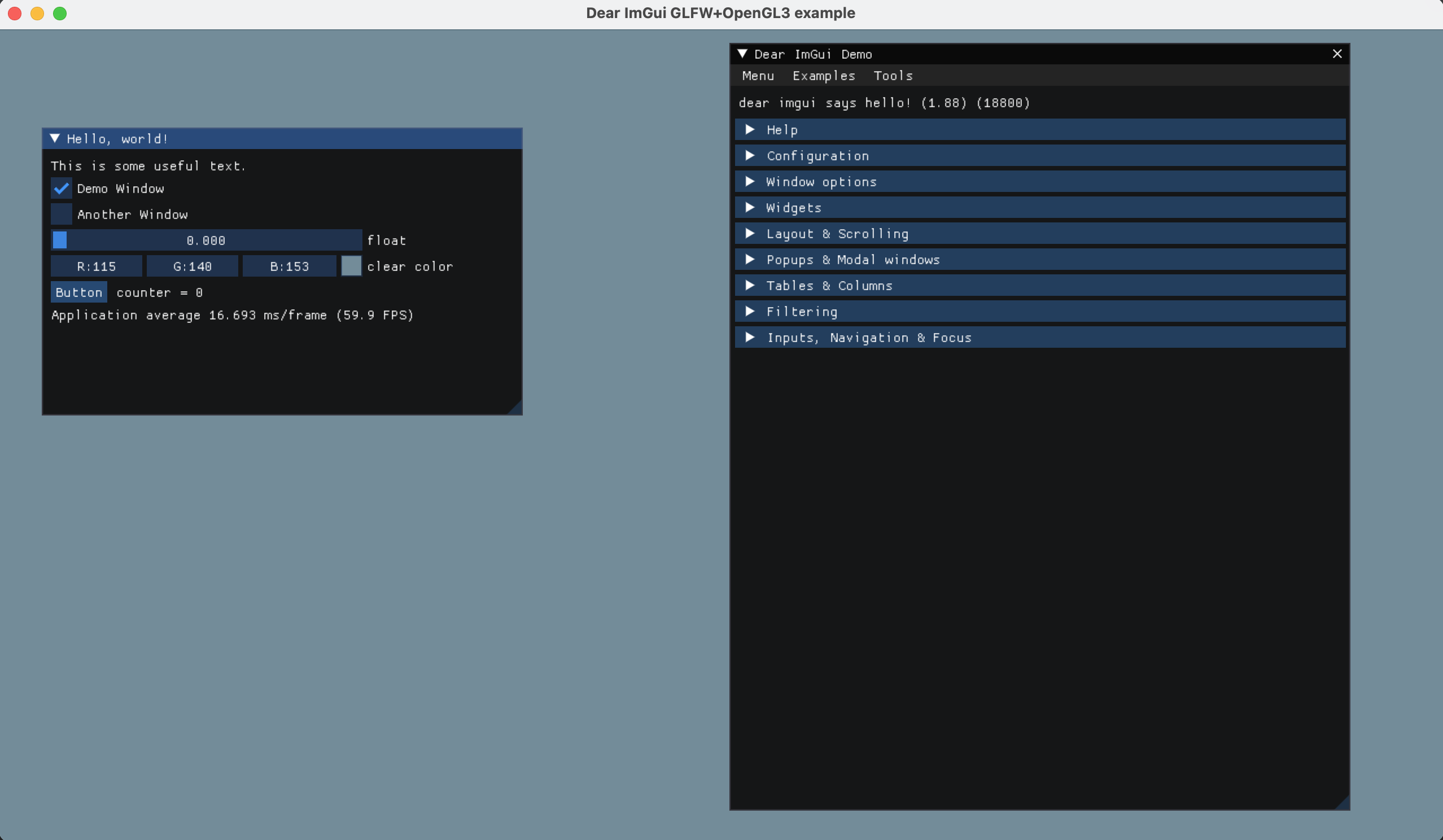Image resolution: width=1443 pixels, height=840 pixels.
Task: Grab the Hello, world! window resize grip
Action: (515, 407)
